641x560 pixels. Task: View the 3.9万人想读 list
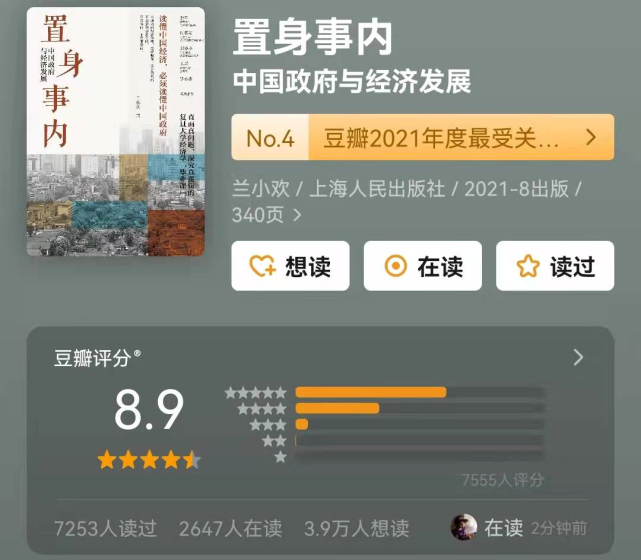point(357,528)
